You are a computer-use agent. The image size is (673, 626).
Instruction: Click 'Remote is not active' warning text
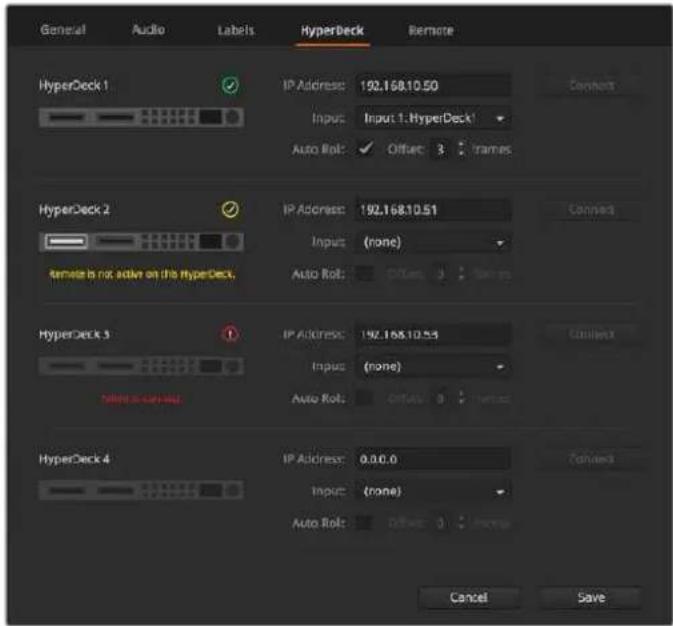(x=142, y=274)
